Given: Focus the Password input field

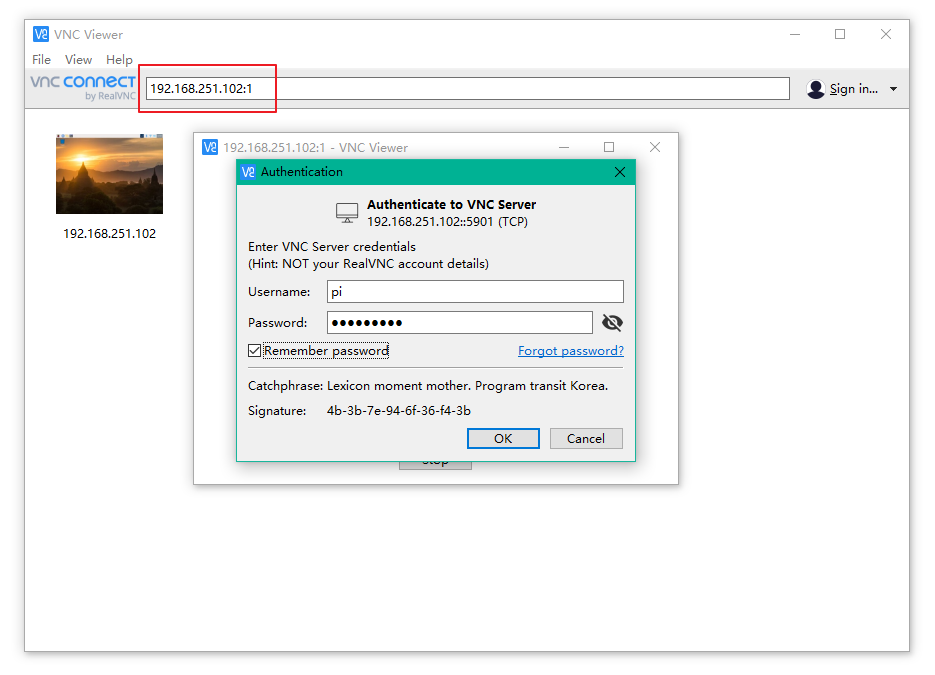Looking at the screenshot, I should 459,322.
